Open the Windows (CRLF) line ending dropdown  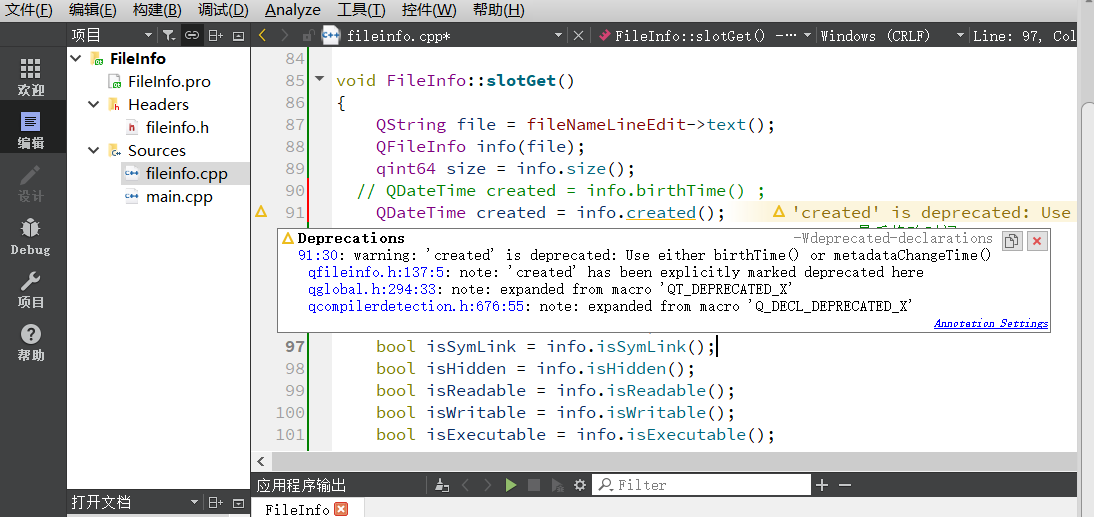[961, 35]
